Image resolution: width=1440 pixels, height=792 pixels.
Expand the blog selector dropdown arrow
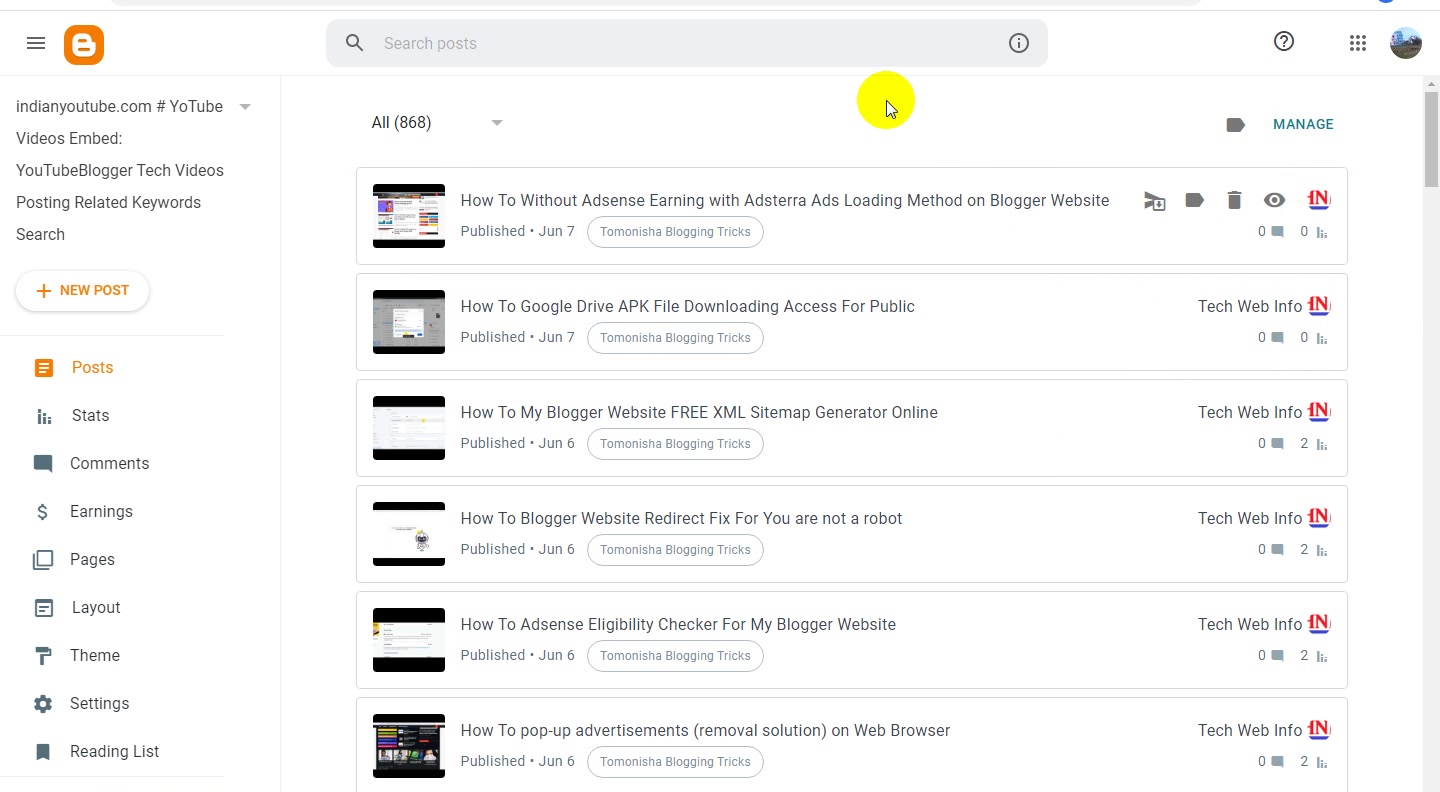tap(245, 107)
